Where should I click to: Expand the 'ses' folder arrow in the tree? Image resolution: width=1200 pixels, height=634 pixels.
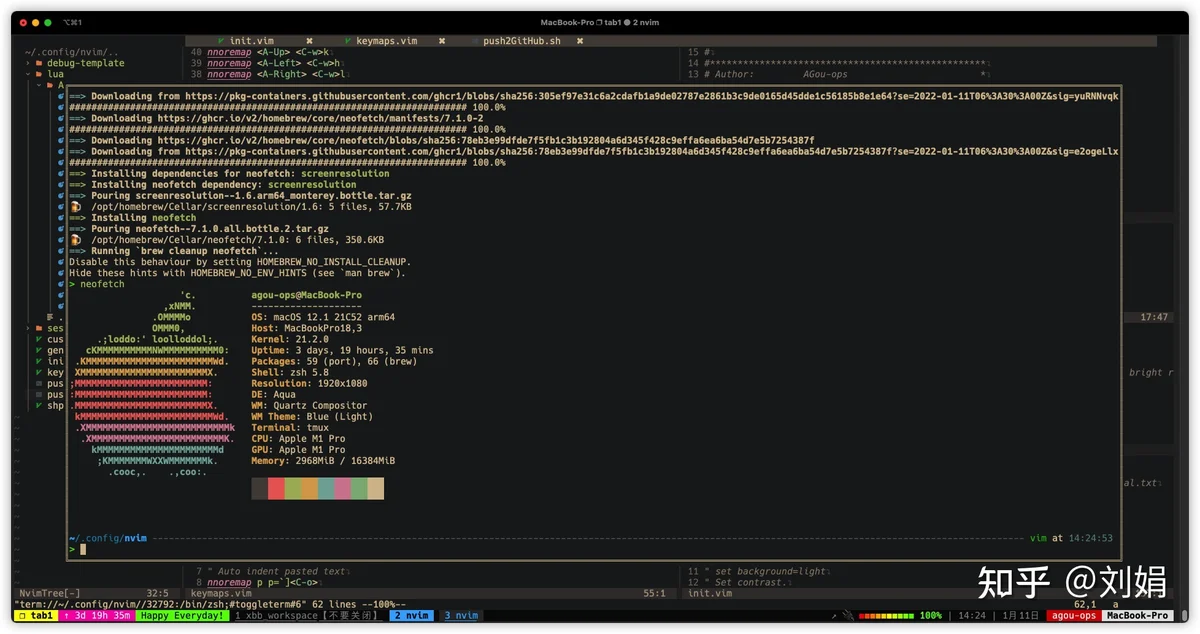[x=28, y=328]
